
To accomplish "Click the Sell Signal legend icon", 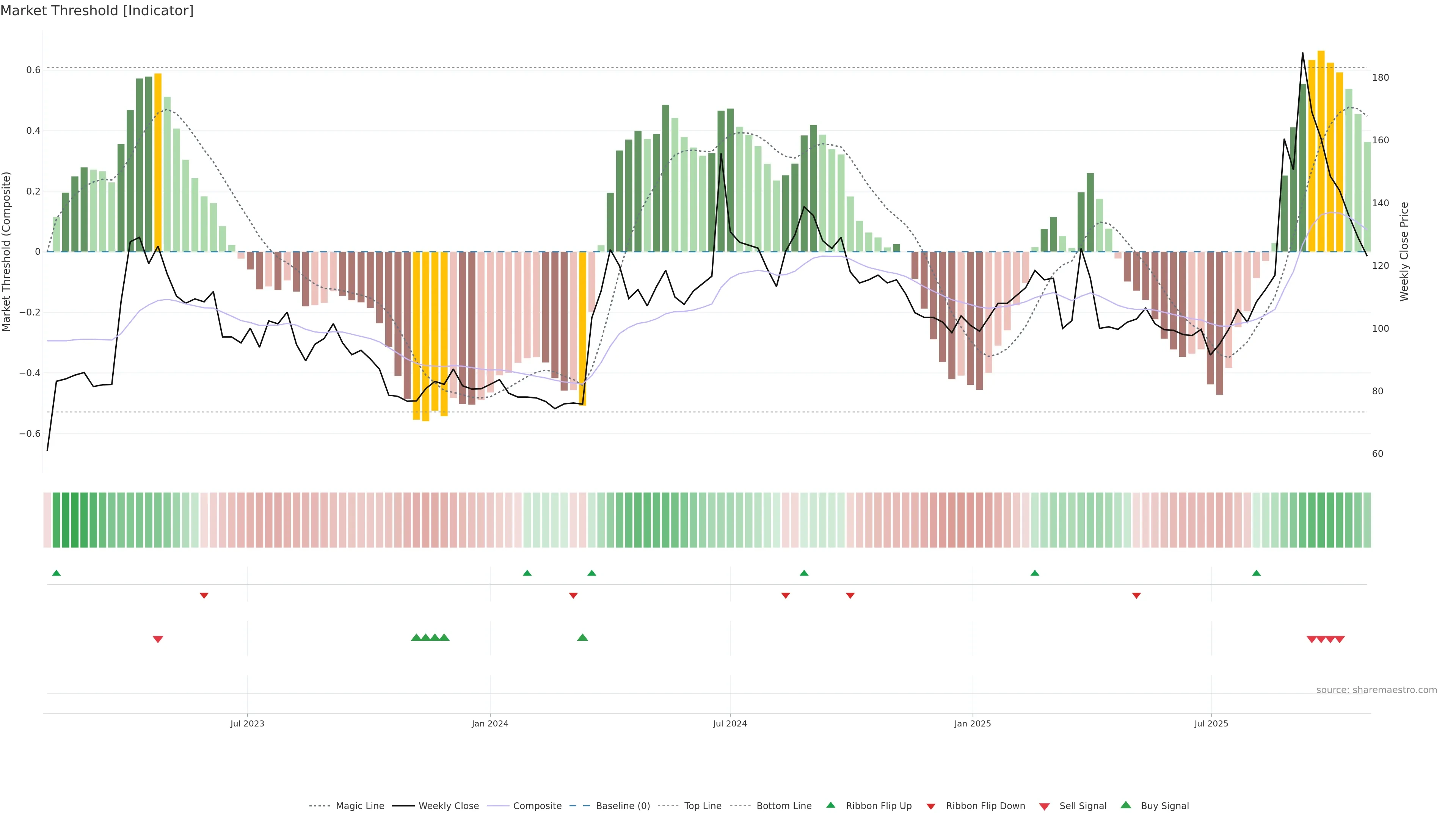I will pyautogui.click(x=1045, y=806).
